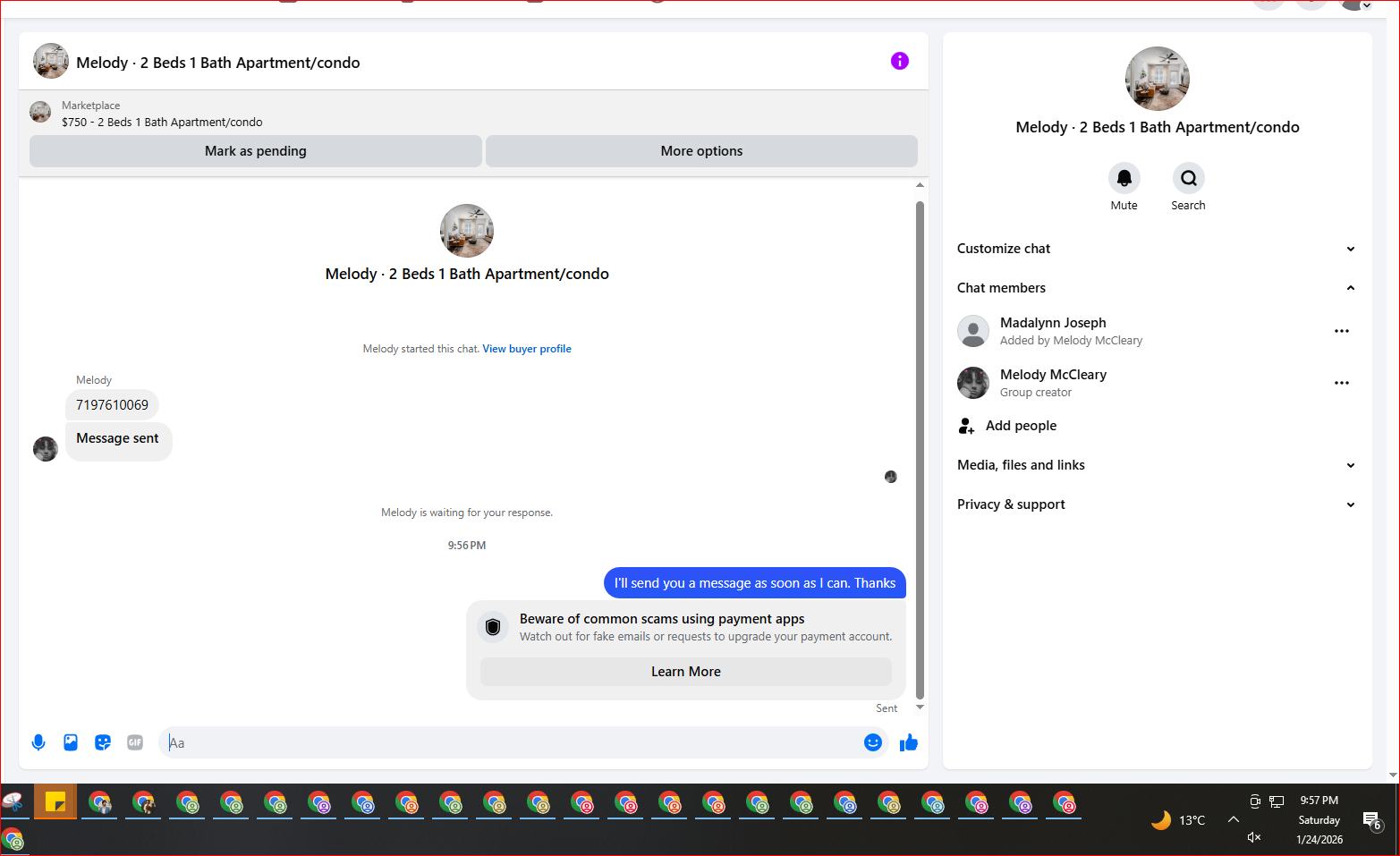Click More options button
The height and width of the screenshot is (856, 1400).
point(701,151)
